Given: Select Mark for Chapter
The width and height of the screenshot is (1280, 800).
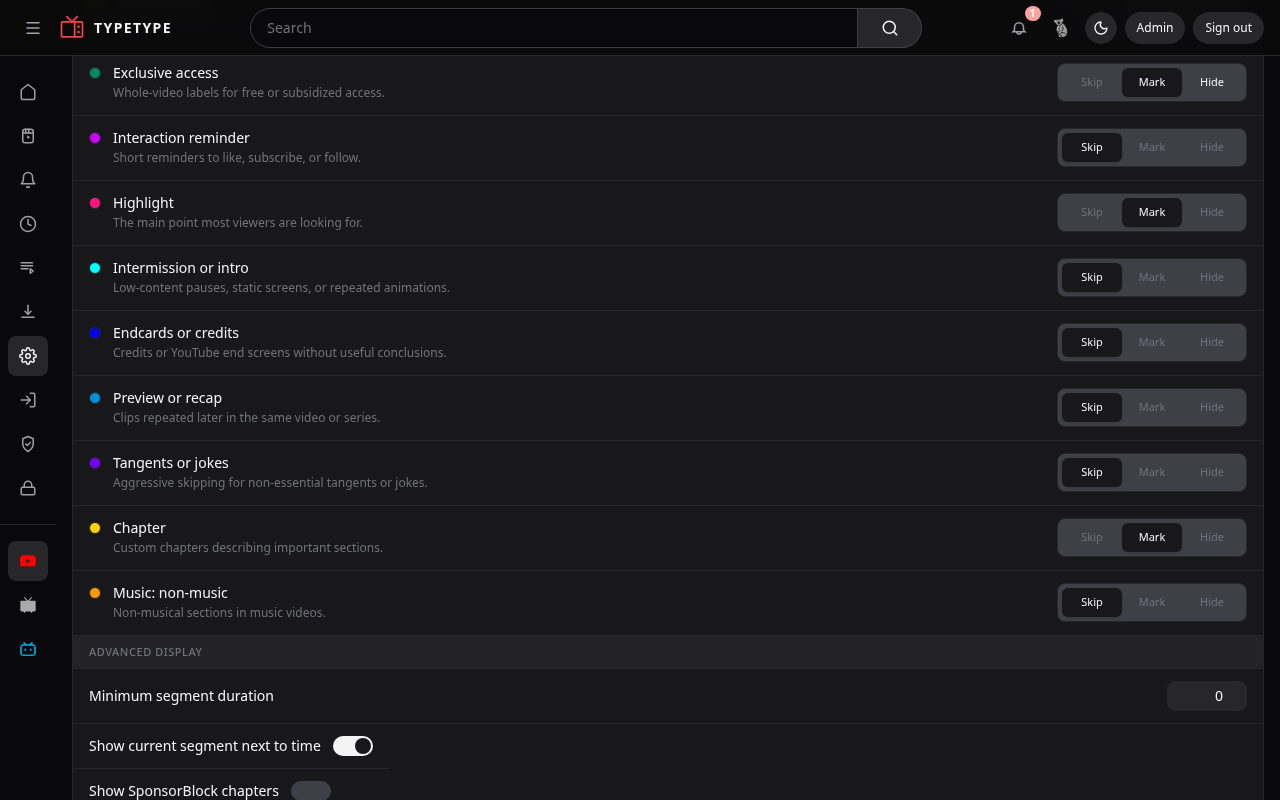Looking at the screenshot, I should pyautogui.click(x=1152, y=537).
